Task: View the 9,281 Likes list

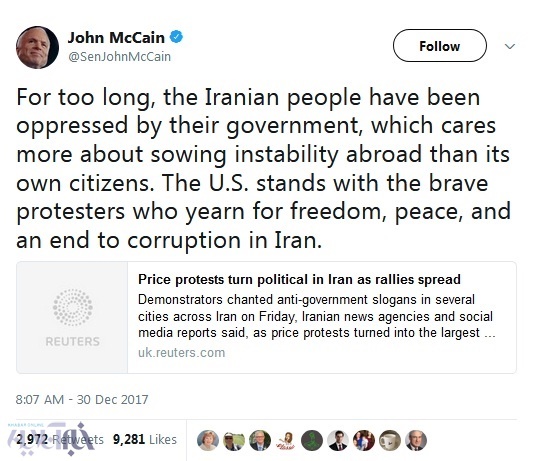Action: tap(145, 439)
